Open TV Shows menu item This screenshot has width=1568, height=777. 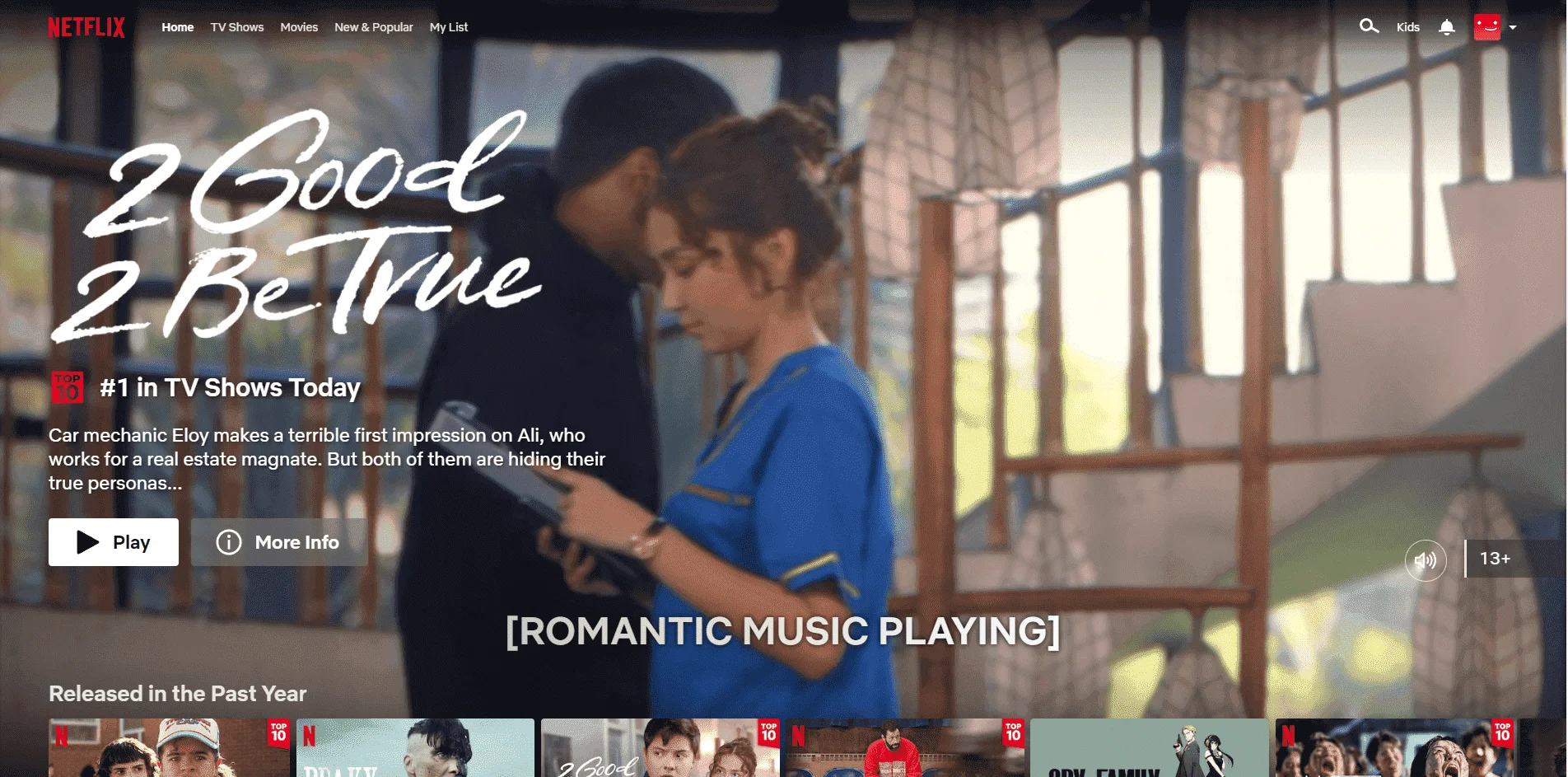(237, 27)
